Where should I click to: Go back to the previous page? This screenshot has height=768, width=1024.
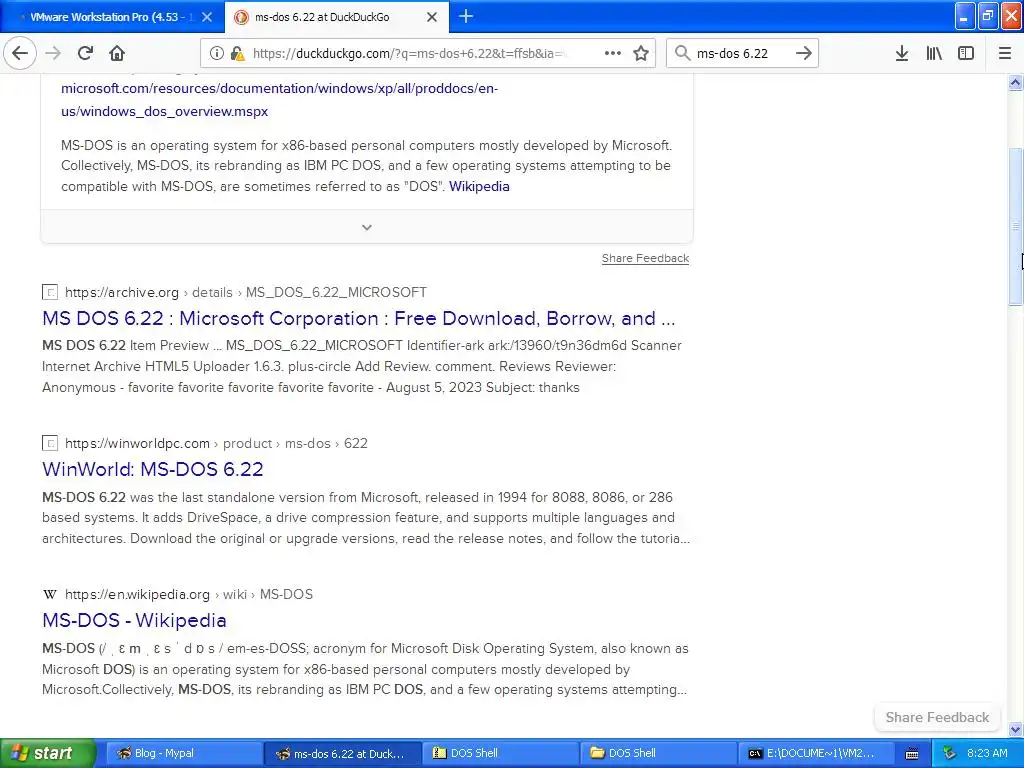tap(20, 53)
